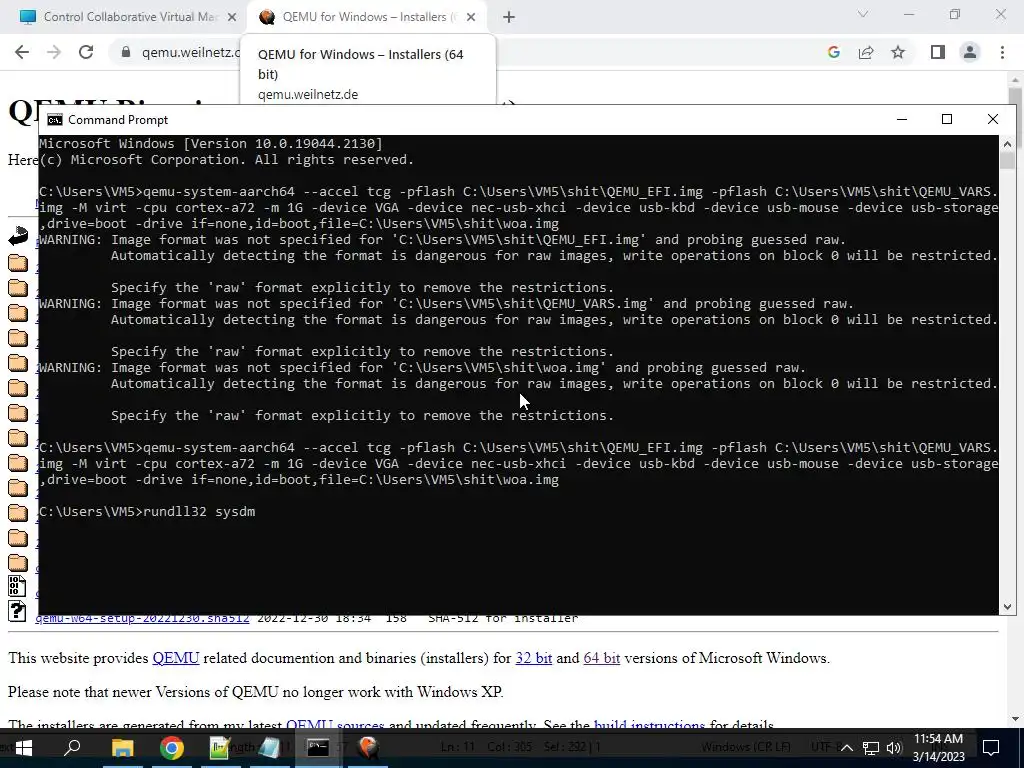Select Command Prompt taskbar button
Viewport: 1024px width, 768px height.
tap(318, 747)
